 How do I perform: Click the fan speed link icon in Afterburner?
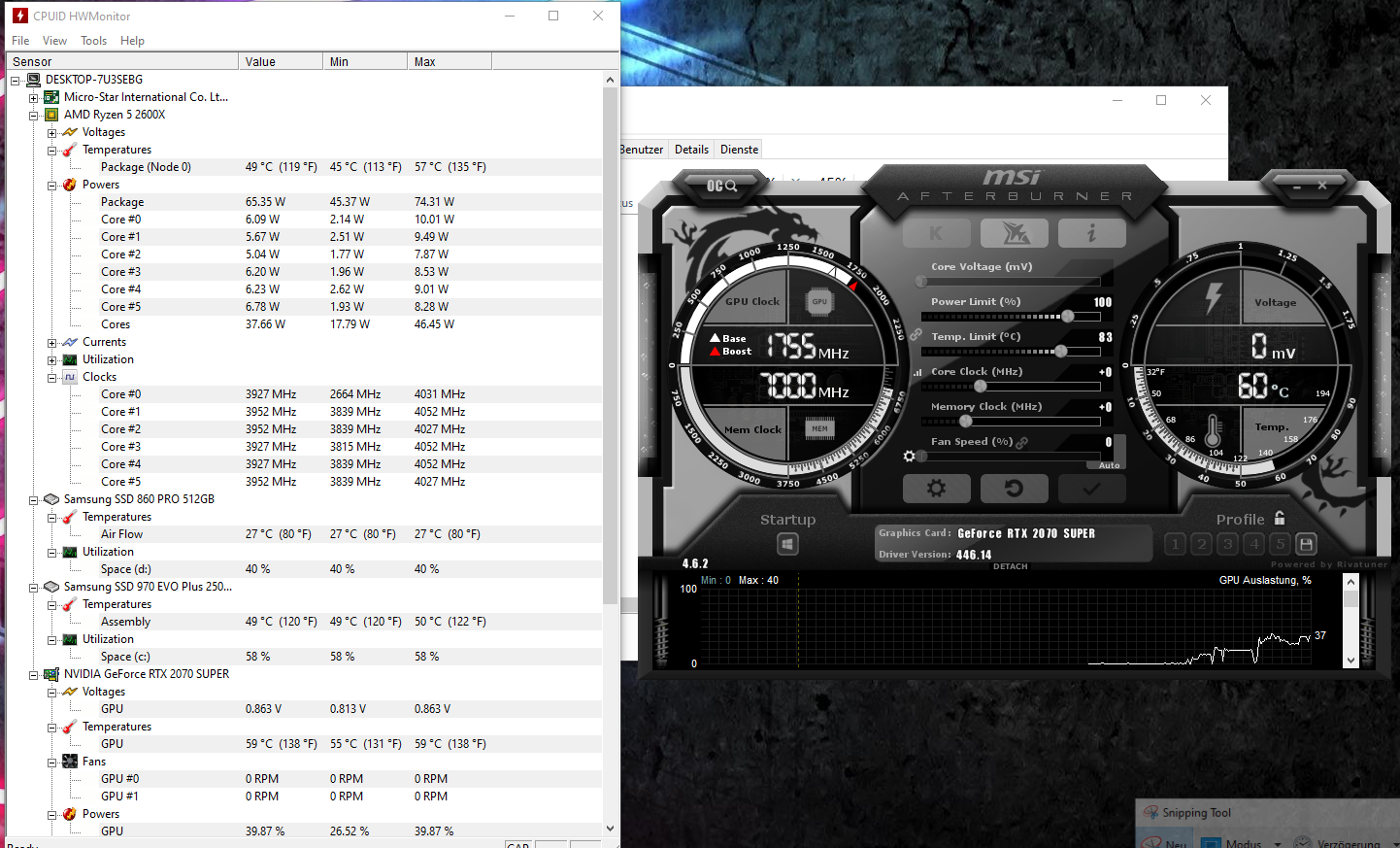(x=1022, y=442)
